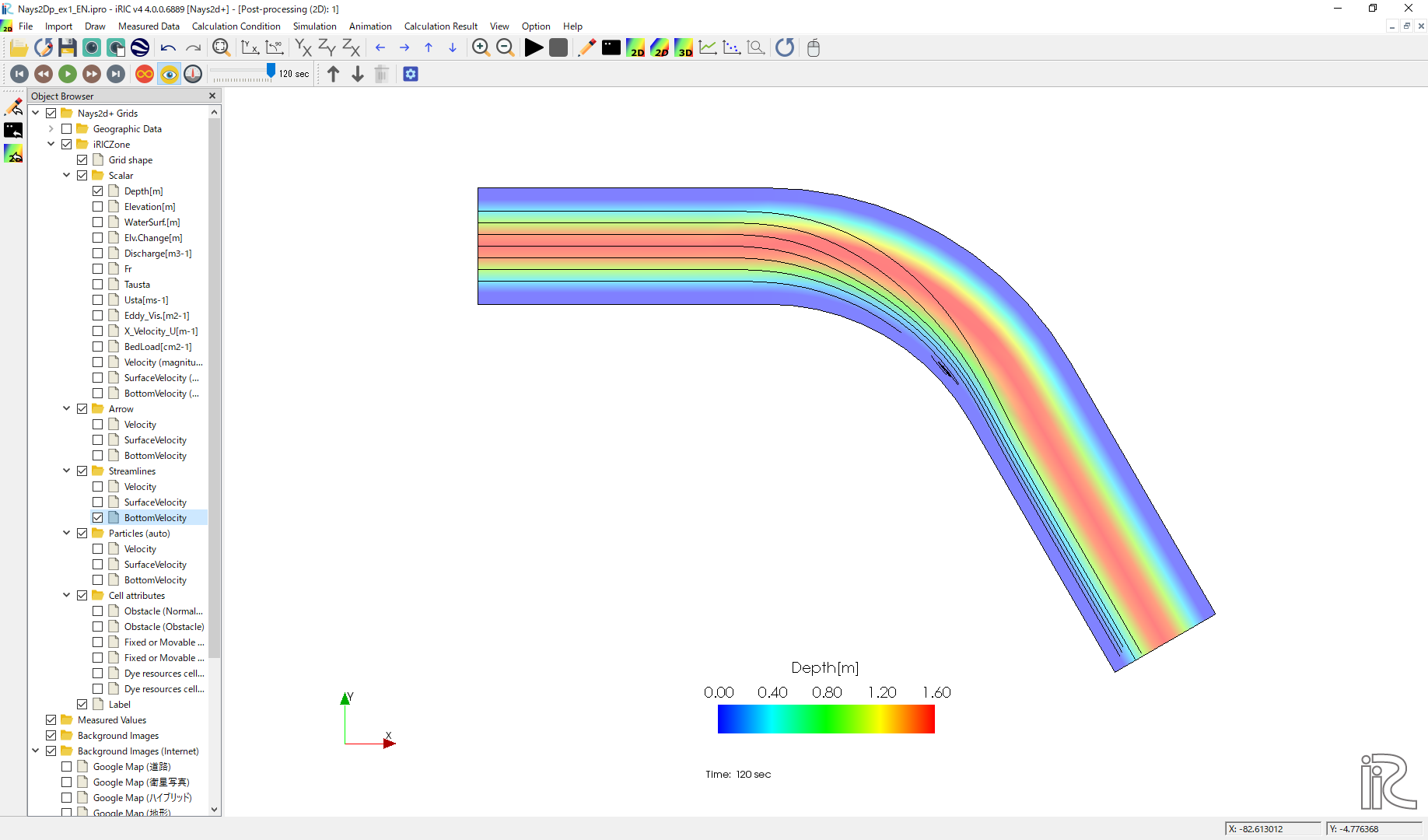Switch to the ZX plane view
Viewport: 1428px width, 840px height.
point(352,47)
